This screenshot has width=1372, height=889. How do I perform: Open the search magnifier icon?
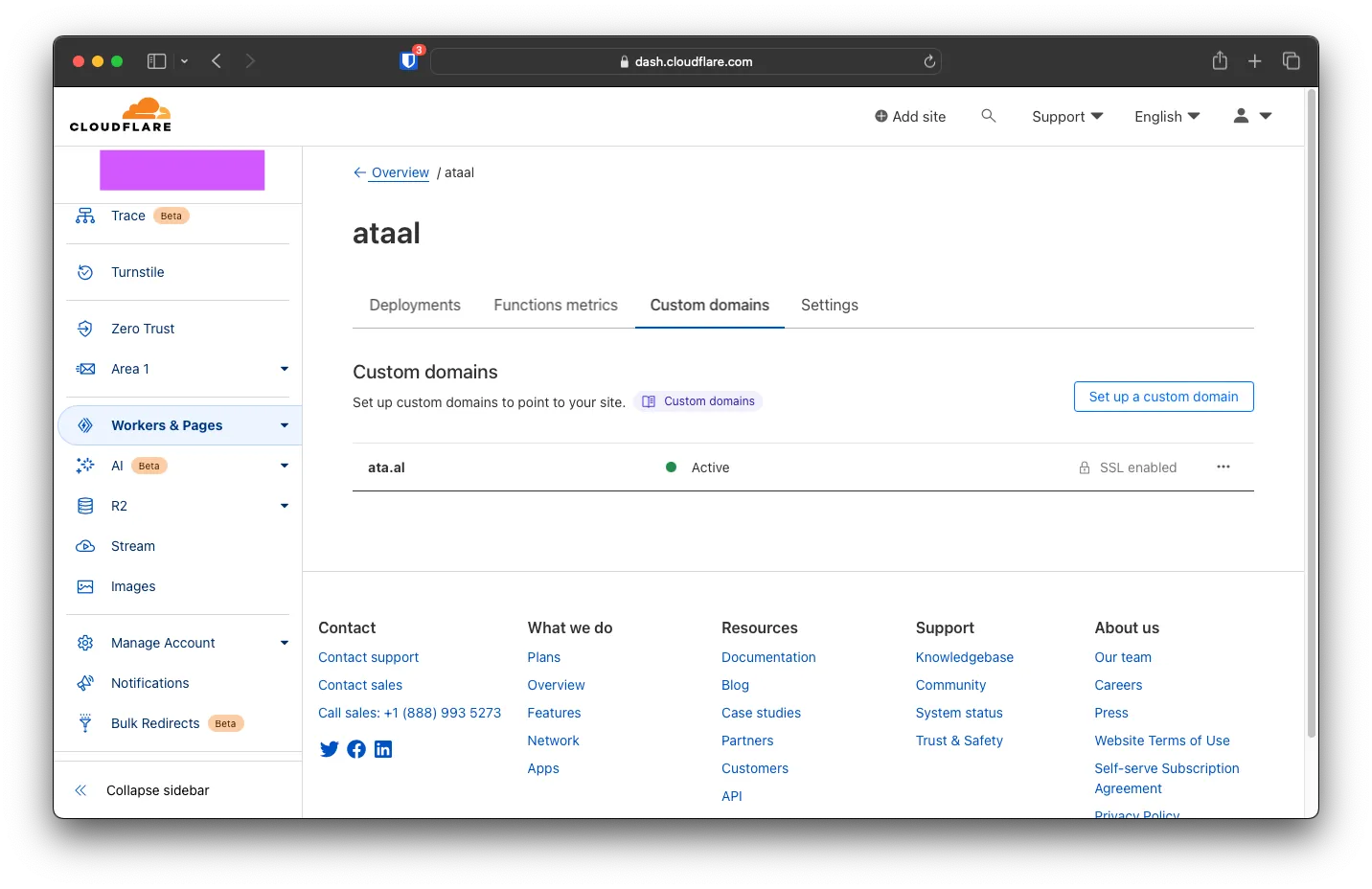coord(989,116)
